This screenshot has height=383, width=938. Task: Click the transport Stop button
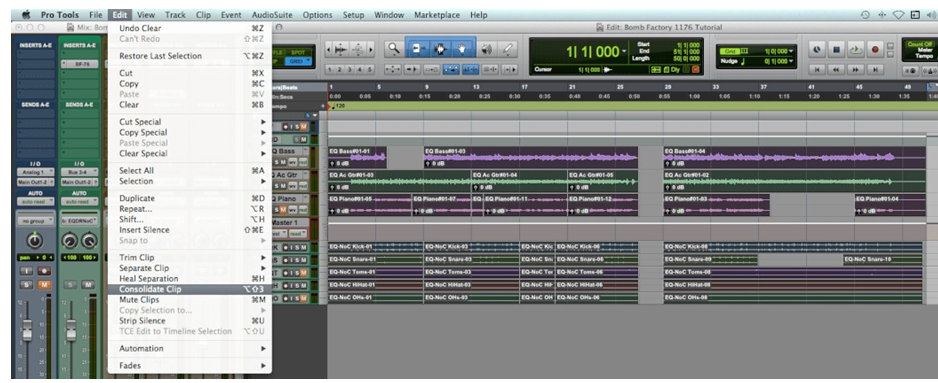coord(837,50)
